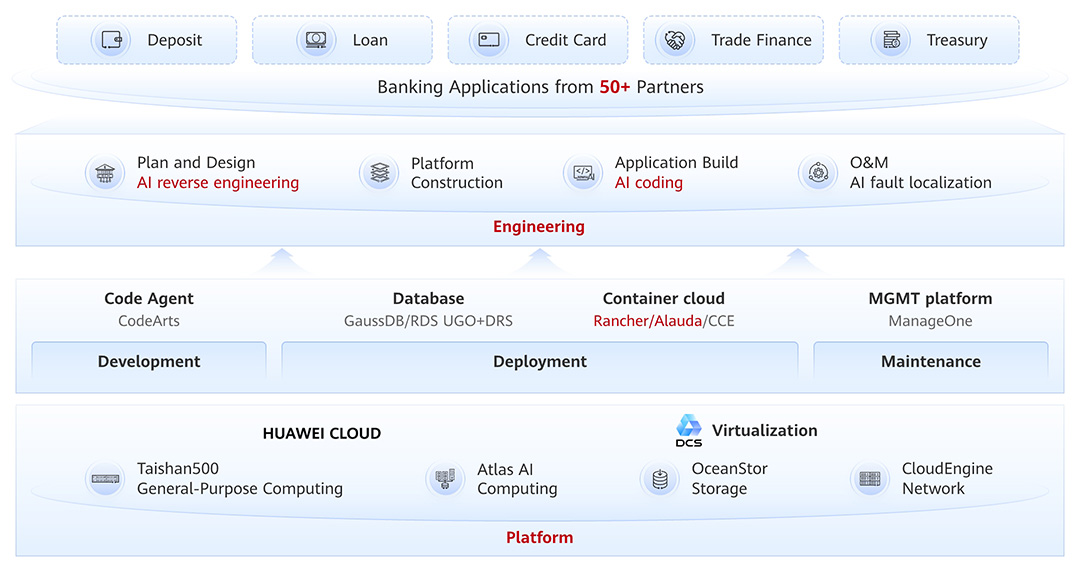This screenshot has width=1080, height=572.
Task: Click the Database heading
Action: point(428,298)
